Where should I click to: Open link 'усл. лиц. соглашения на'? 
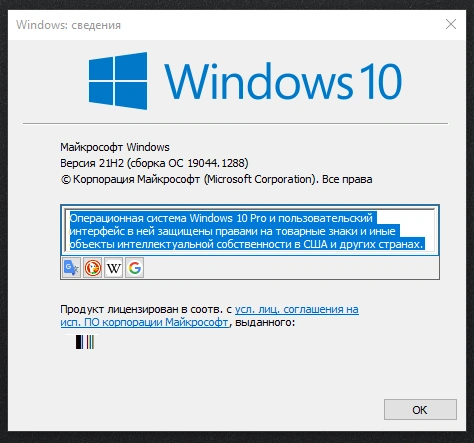pos(297,309)
